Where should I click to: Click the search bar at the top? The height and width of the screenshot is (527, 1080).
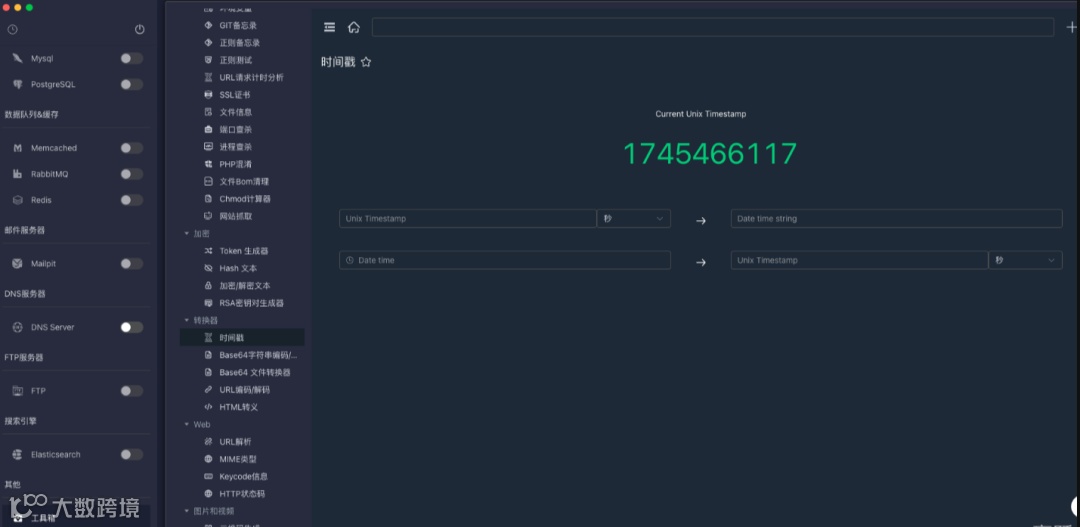[713, 27]
